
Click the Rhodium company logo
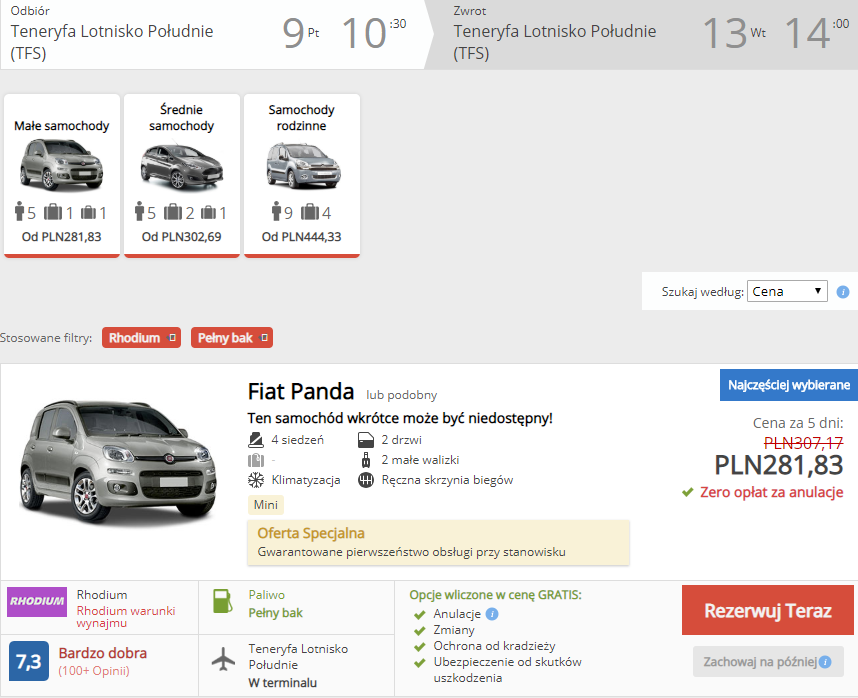(x=37, y=601)
